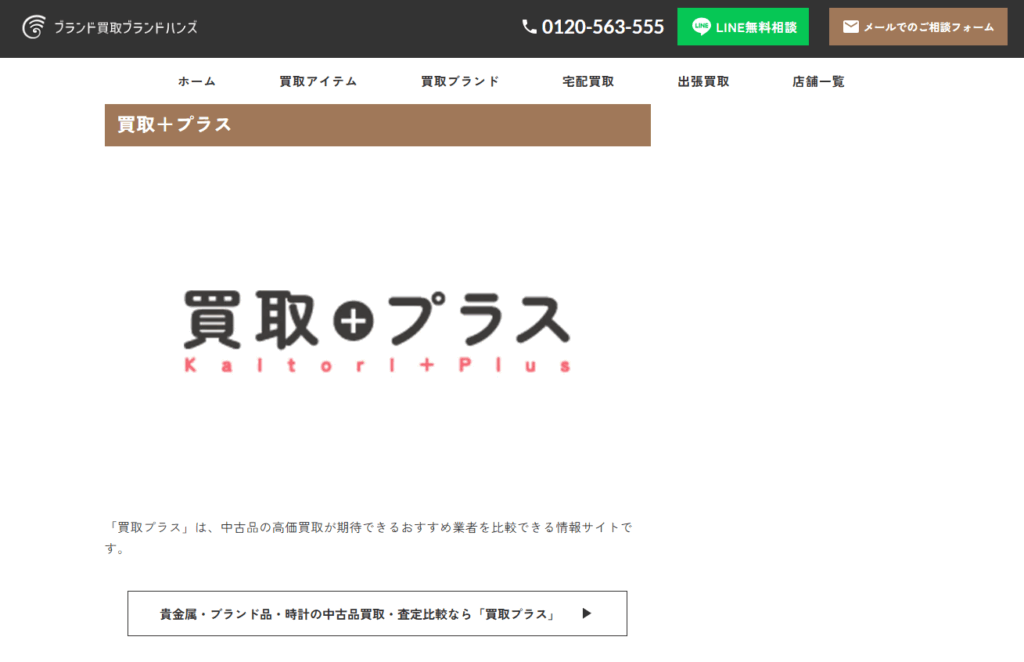Image resolution: width=1024 pixels, height=662 pixels.
Task: Open the 店舗一覧 menu item
Action: point(818,82)
